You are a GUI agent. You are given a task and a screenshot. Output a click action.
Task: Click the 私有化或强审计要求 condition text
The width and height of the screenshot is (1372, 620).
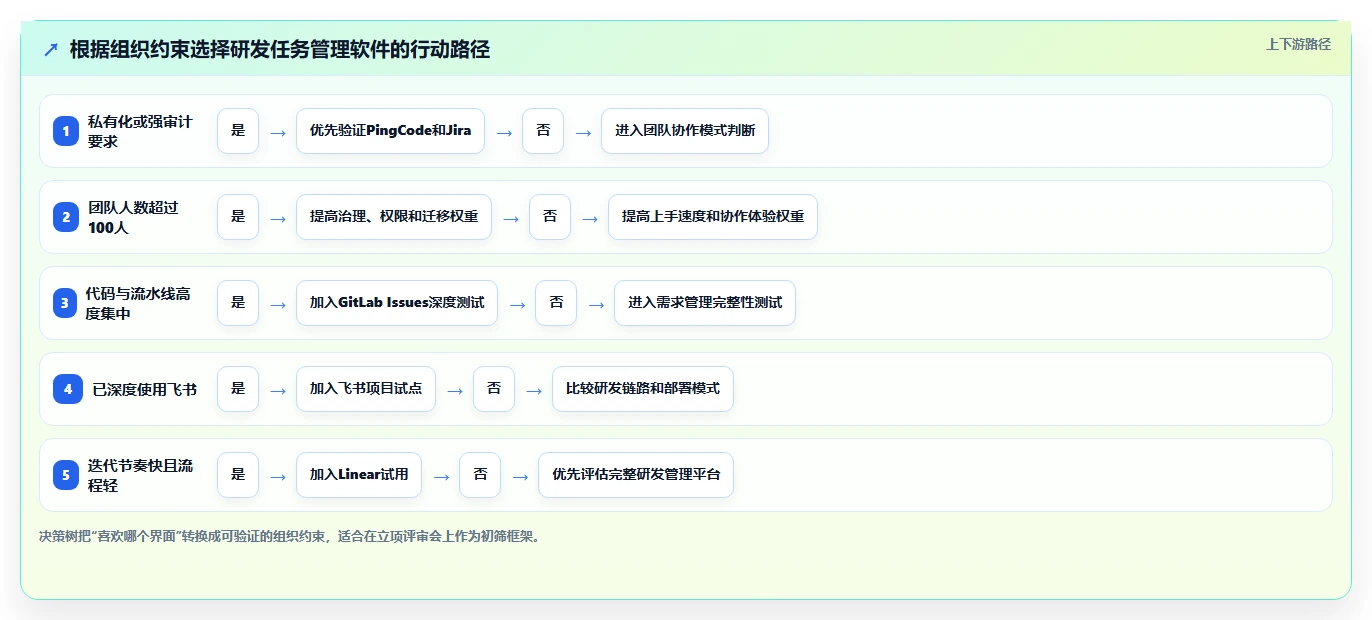[x=140, y=131]
